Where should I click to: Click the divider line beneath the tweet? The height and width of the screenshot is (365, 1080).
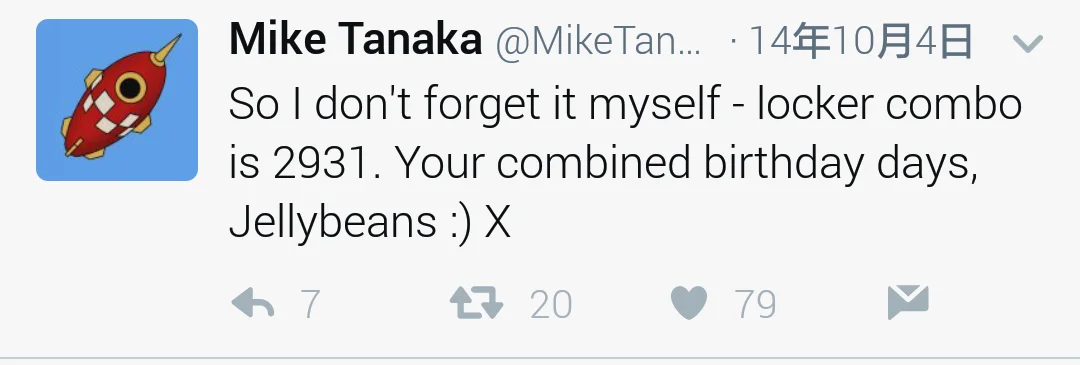tap(540, 359)
